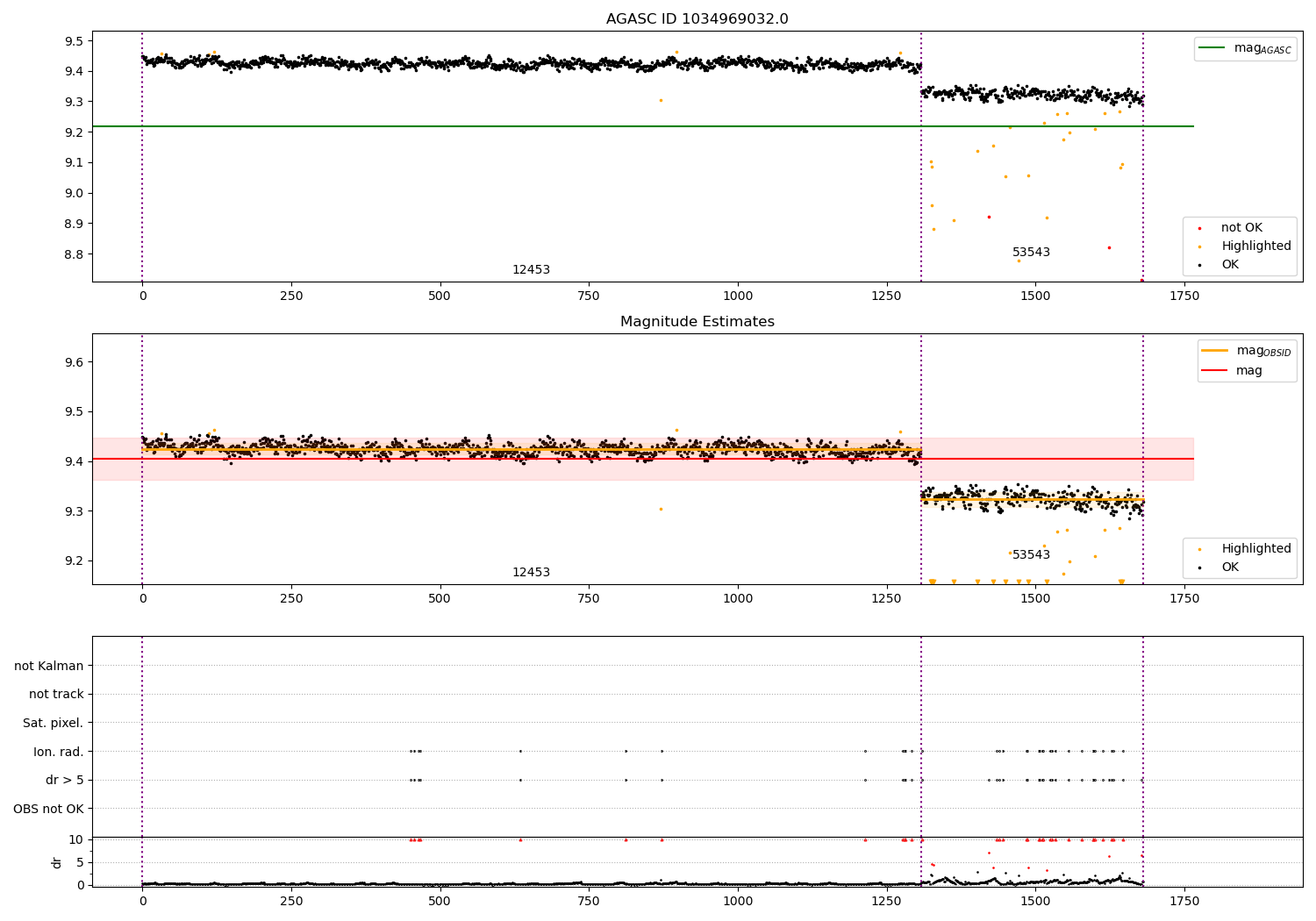Click the 'OBS not OK' row label

click(x=49, y=809)
